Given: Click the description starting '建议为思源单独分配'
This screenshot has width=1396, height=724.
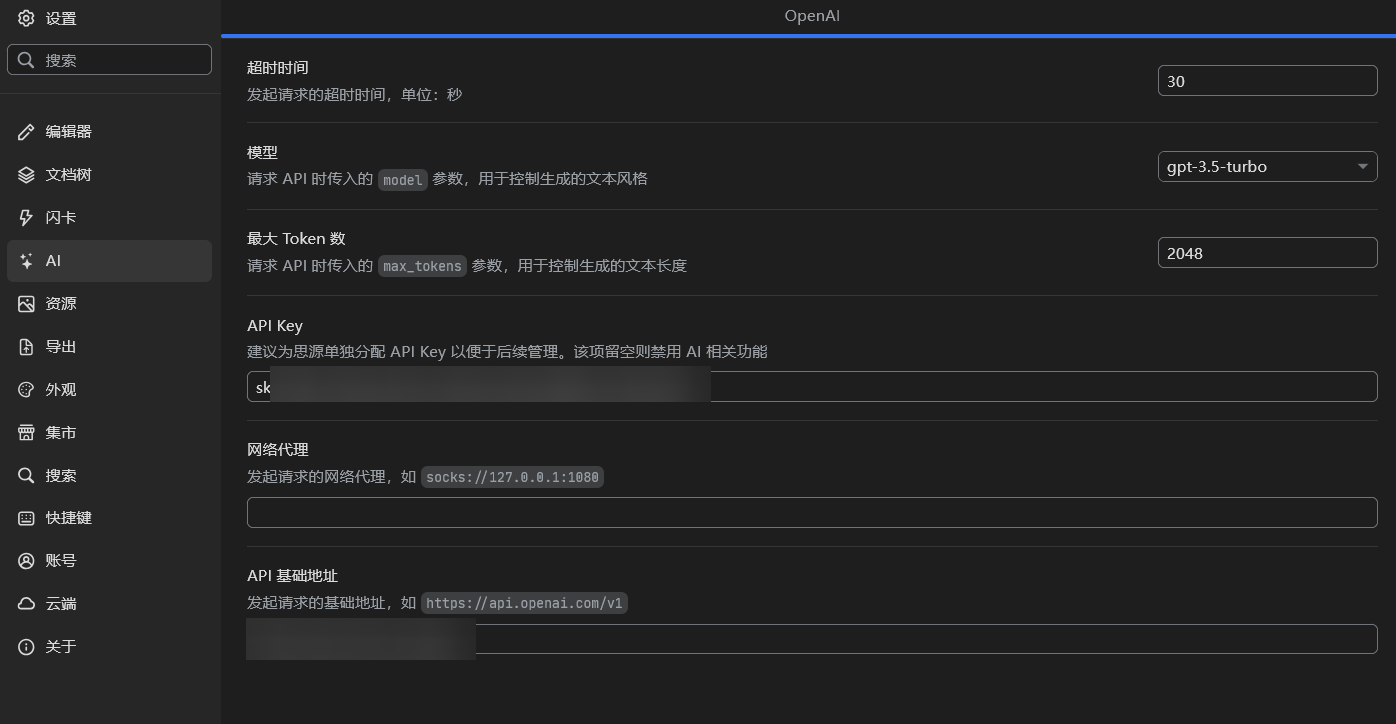Looking at the screenshot, I should tap(507, 352).
